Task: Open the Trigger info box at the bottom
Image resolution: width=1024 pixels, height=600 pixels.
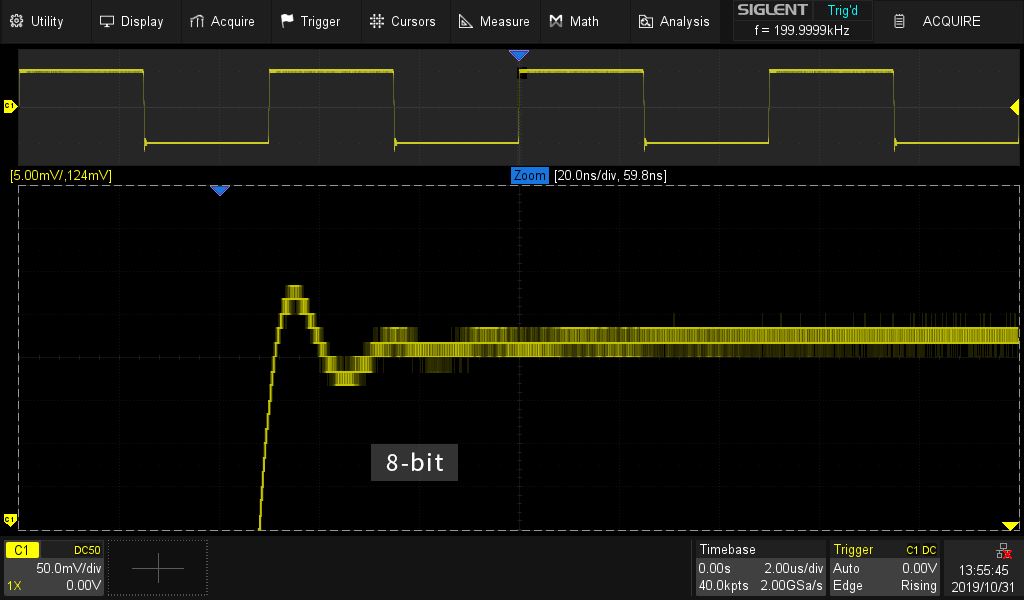Action: pyautogui.click(x=885, y=568)
